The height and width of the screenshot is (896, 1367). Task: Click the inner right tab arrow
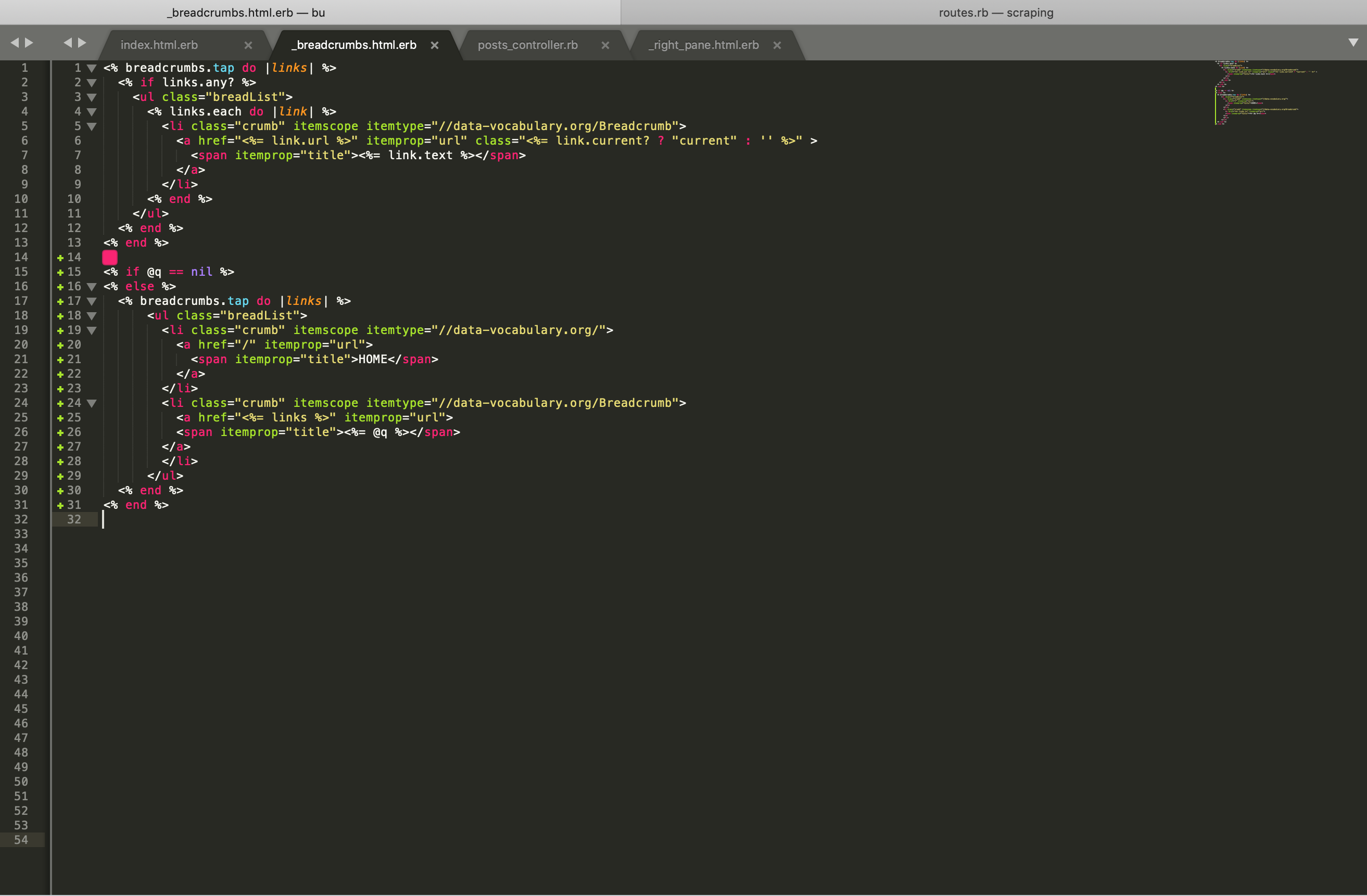coord(82,43)
